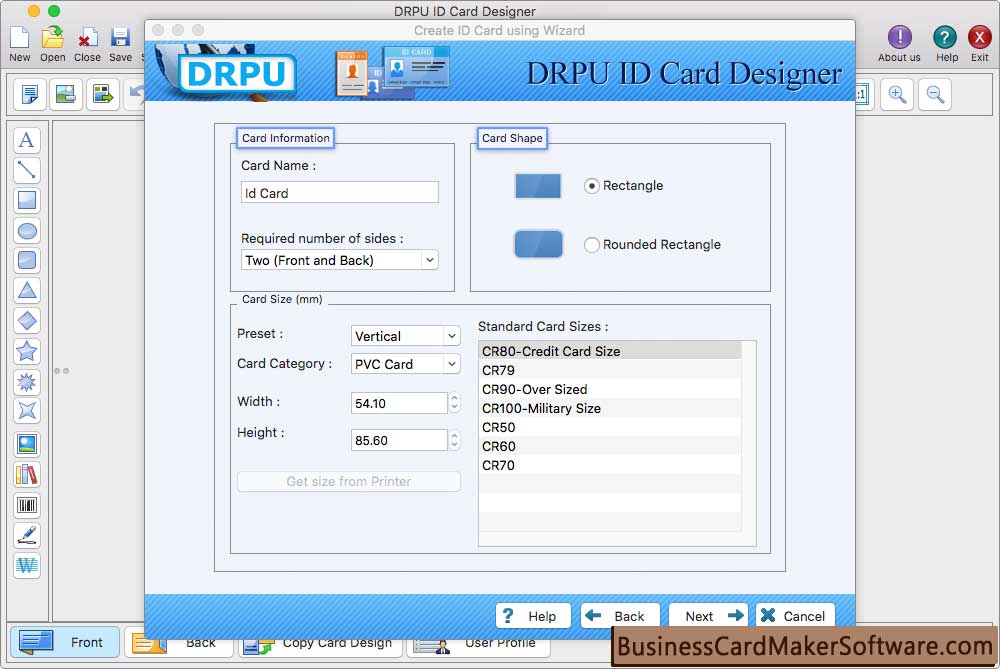
Task: Select the four-point concave star tool
Action: [x=27, y=411]
